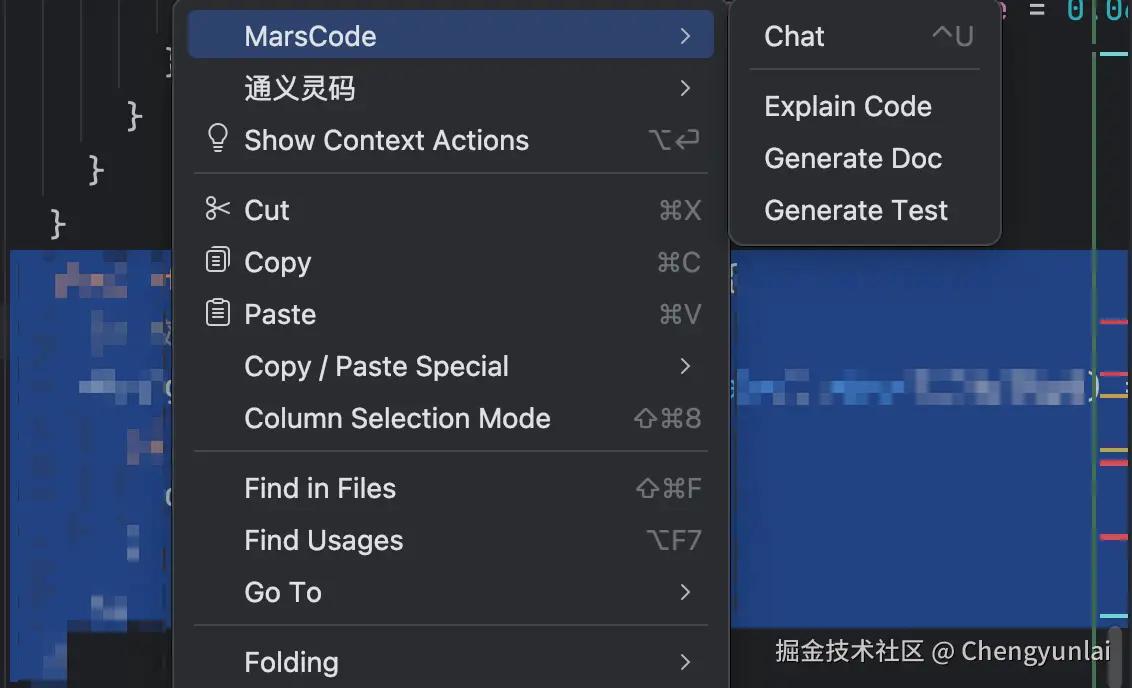The image size is (1132, 688).
Task: Choose Generate Test option
Action: click(856, 210)
